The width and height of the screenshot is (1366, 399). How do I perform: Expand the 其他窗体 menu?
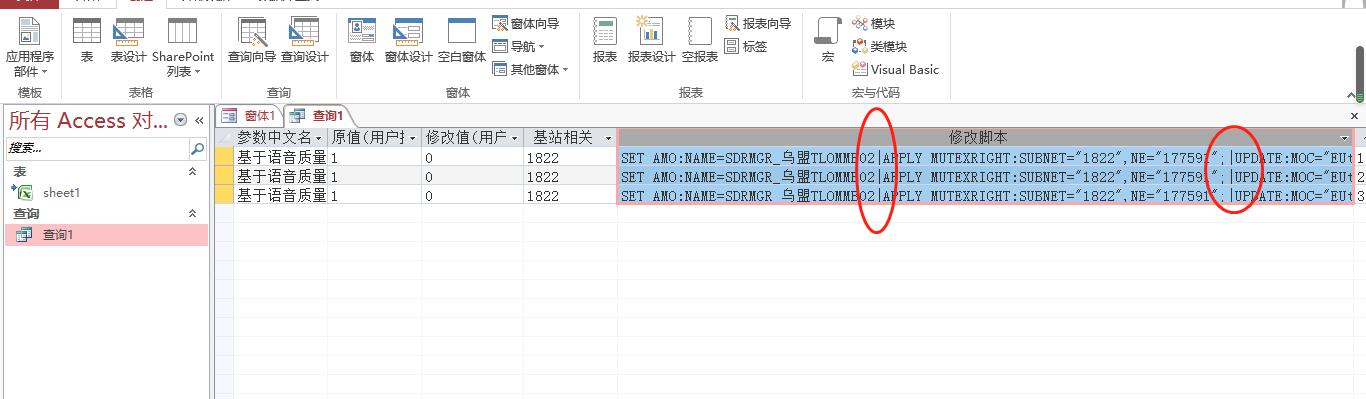pyautogui.click(x=530, y=69)
